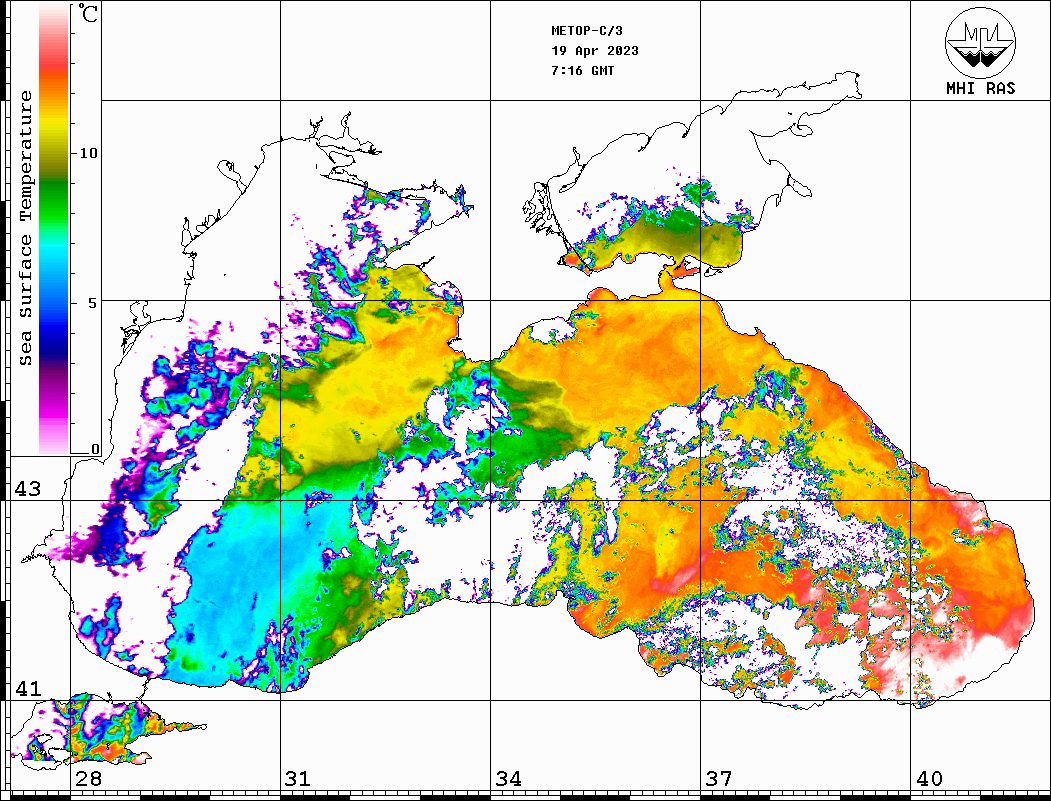Click the longitude label '31'
The height and width of the screenshot is (801, 1051).
pos(298,778)
